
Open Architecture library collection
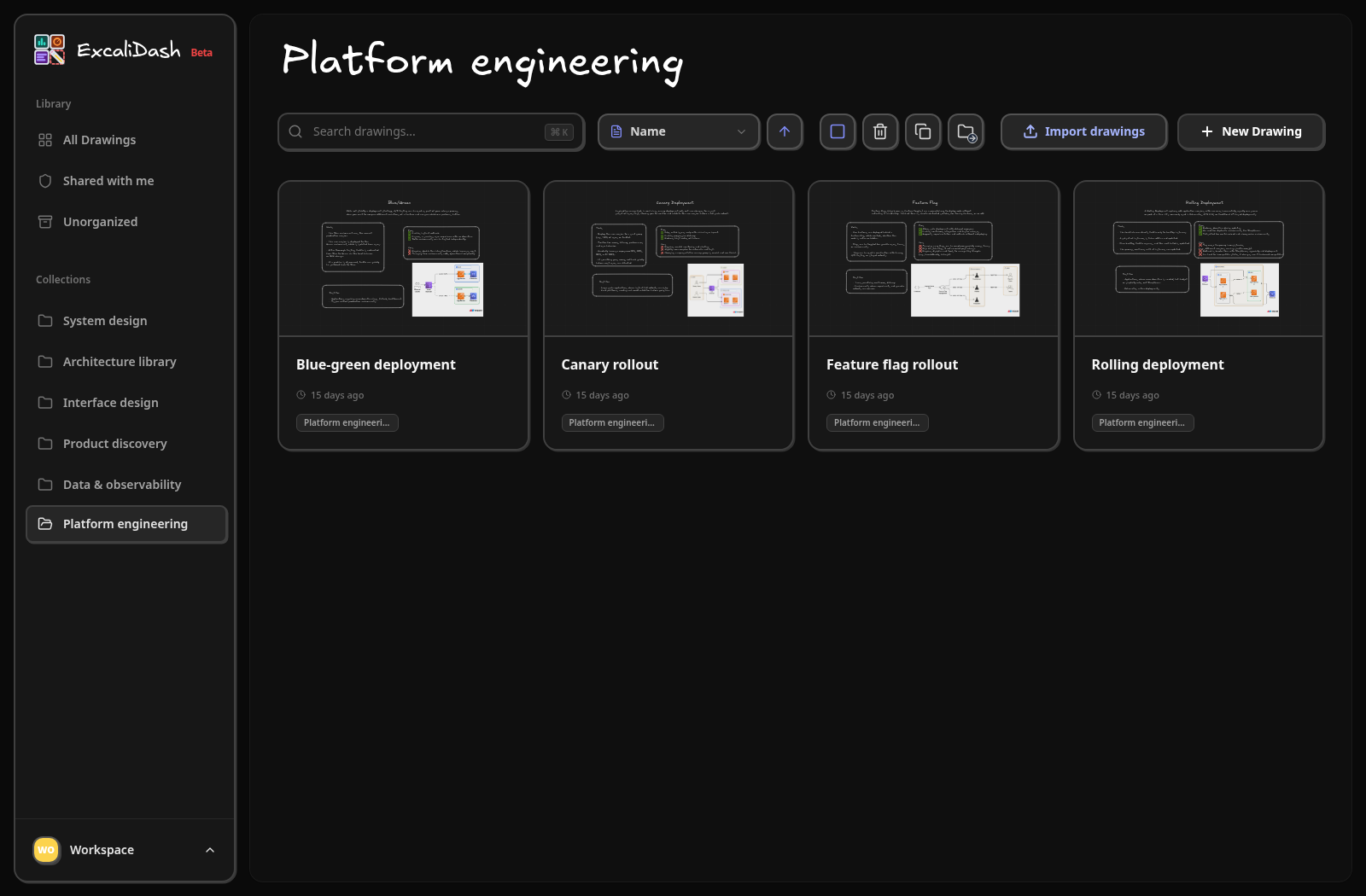coord(126,362)
